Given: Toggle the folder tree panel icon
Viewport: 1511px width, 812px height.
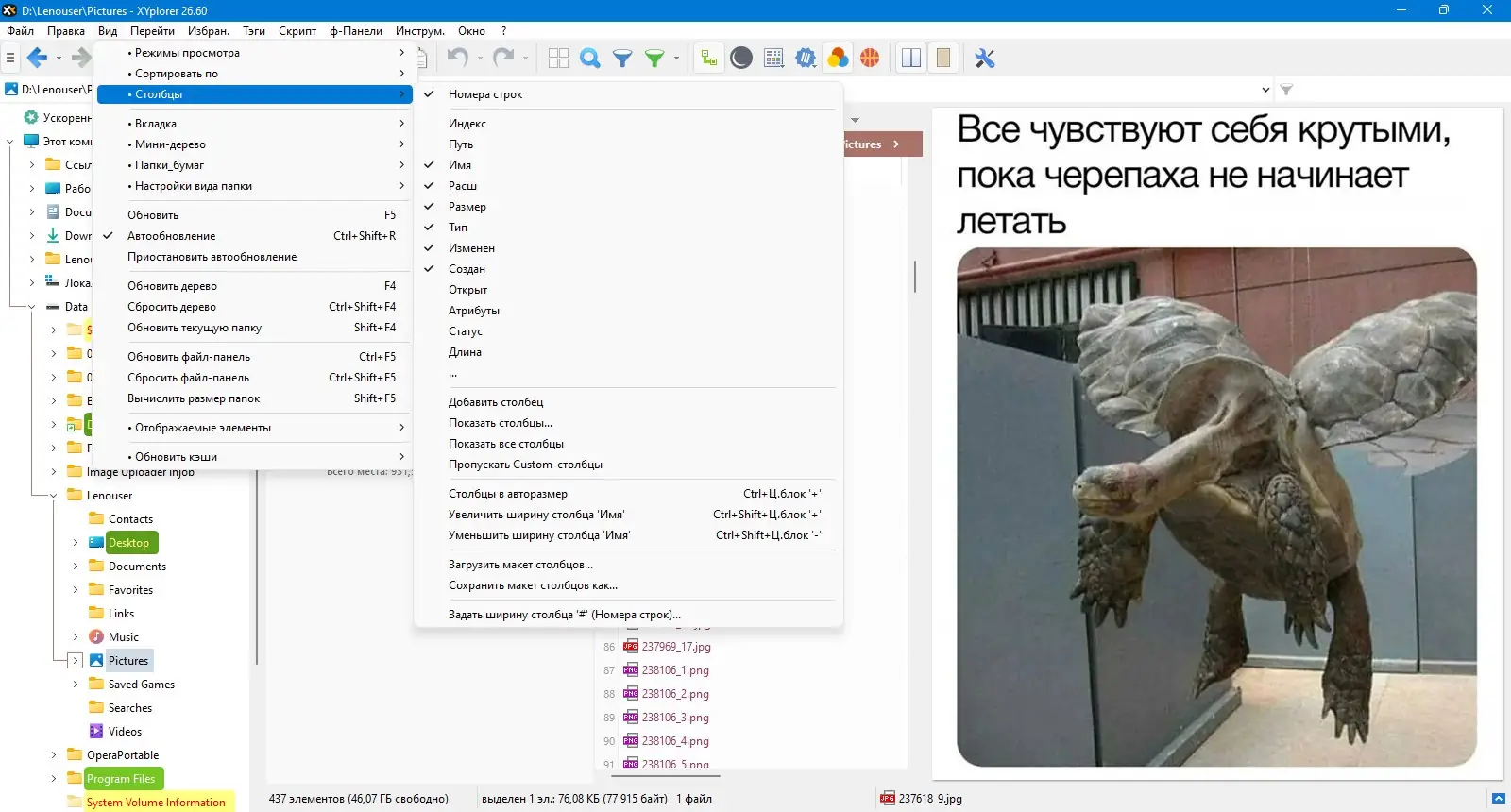Looking at the screenshot, I should (x=708, y=59).
